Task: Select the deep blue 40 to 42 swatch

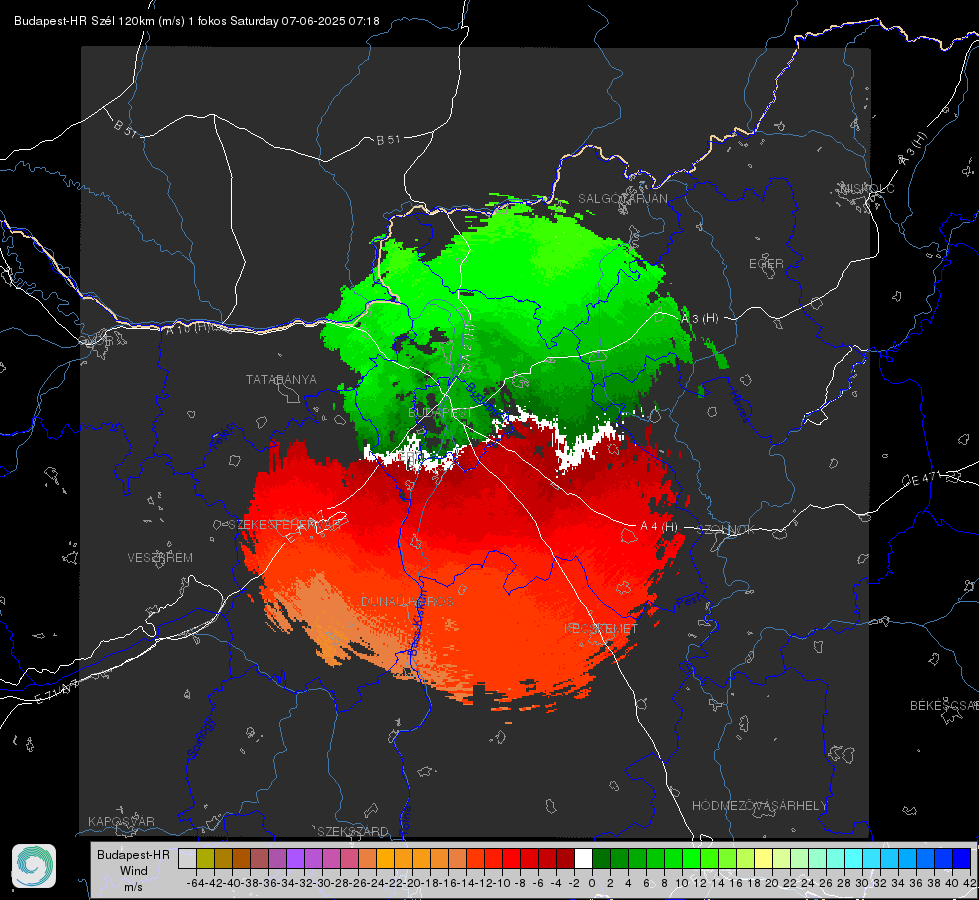Action: pyautogui.click(x=962, y=858)
